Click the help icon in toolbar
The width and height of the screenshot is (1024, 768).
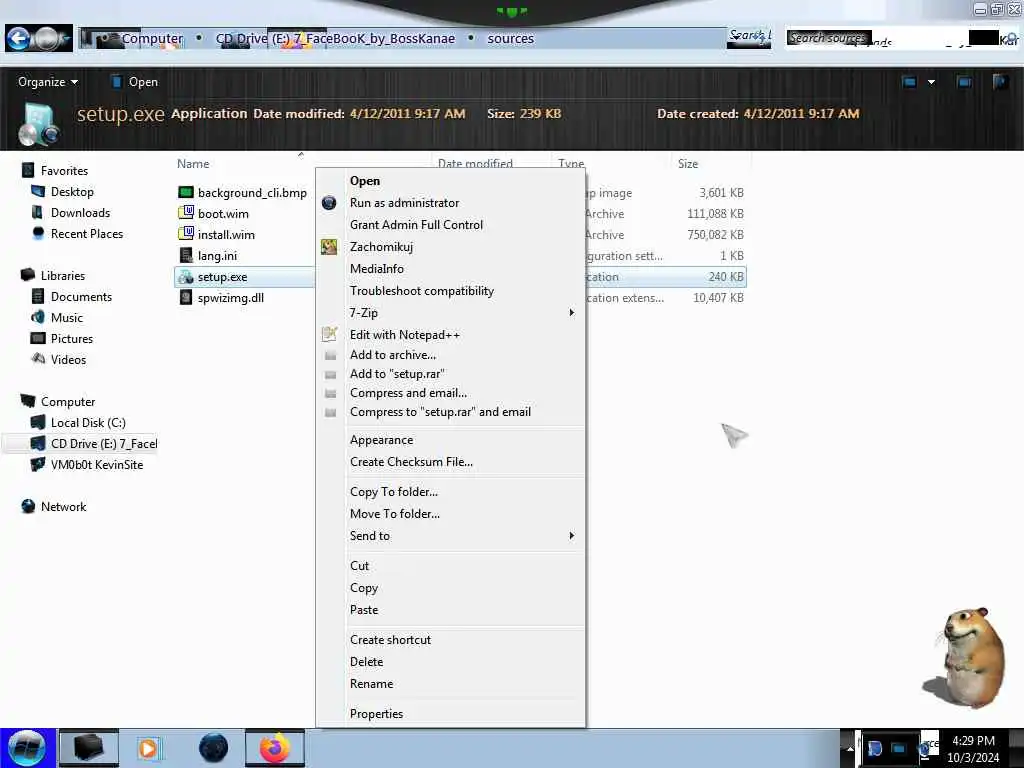click(x=1000, y=82)
